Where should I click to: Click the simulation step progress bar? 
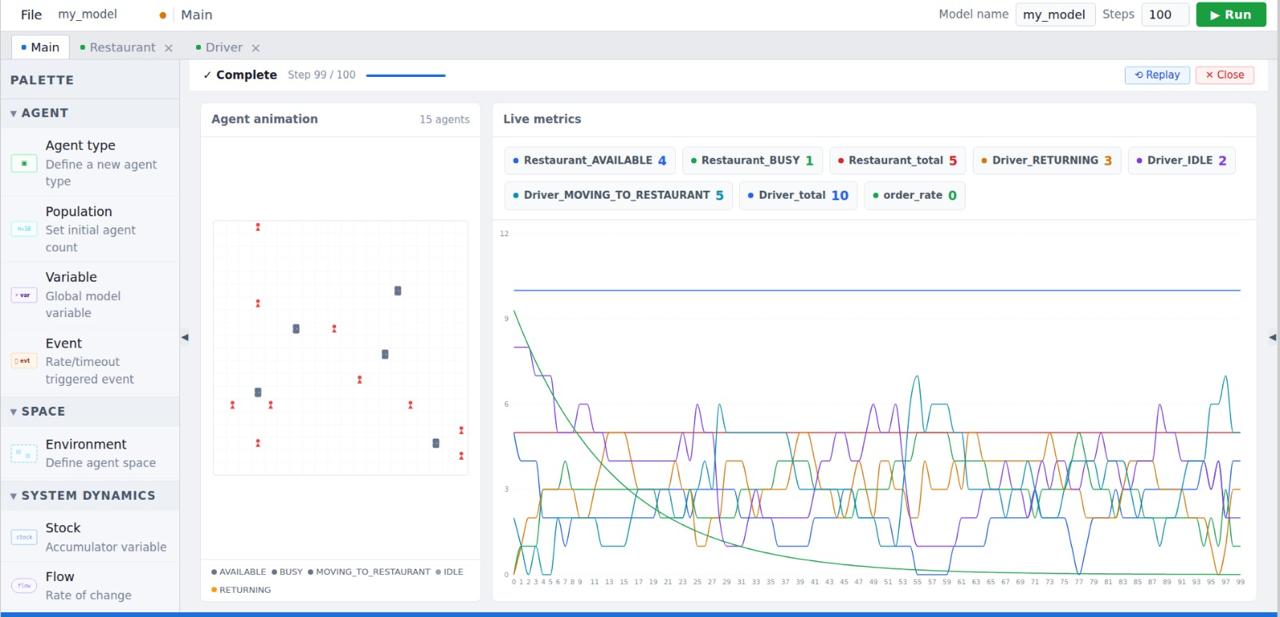click(406, 75)
